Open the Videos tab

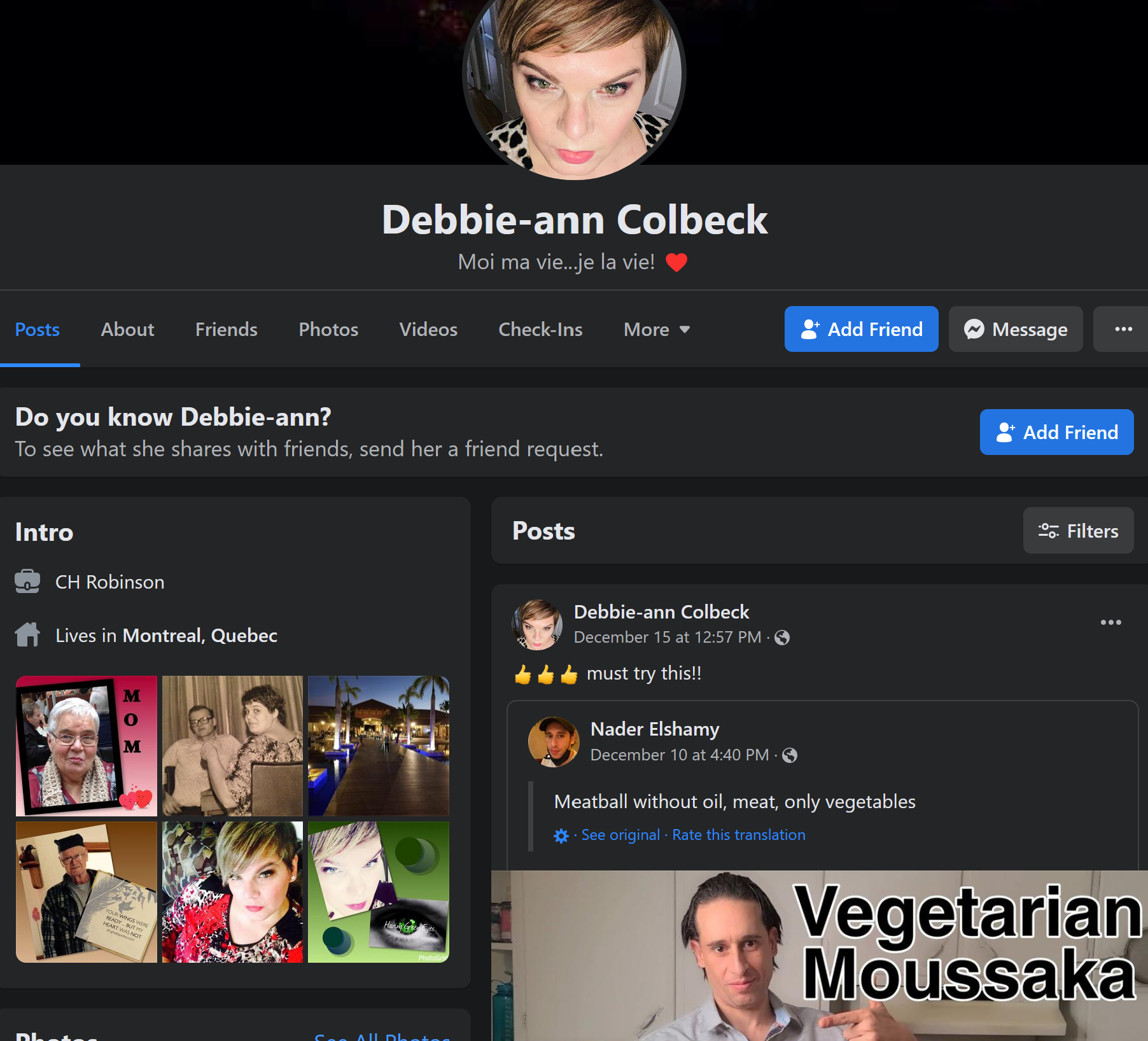428,330
